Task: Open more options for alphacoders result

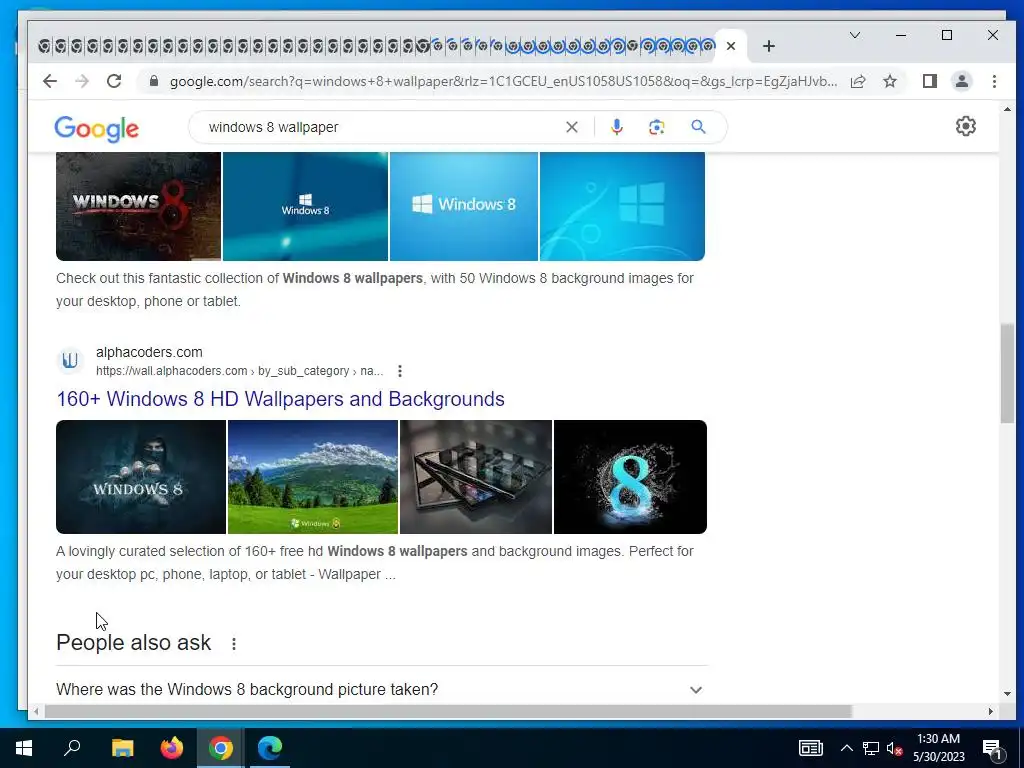Action: (400, 371)
